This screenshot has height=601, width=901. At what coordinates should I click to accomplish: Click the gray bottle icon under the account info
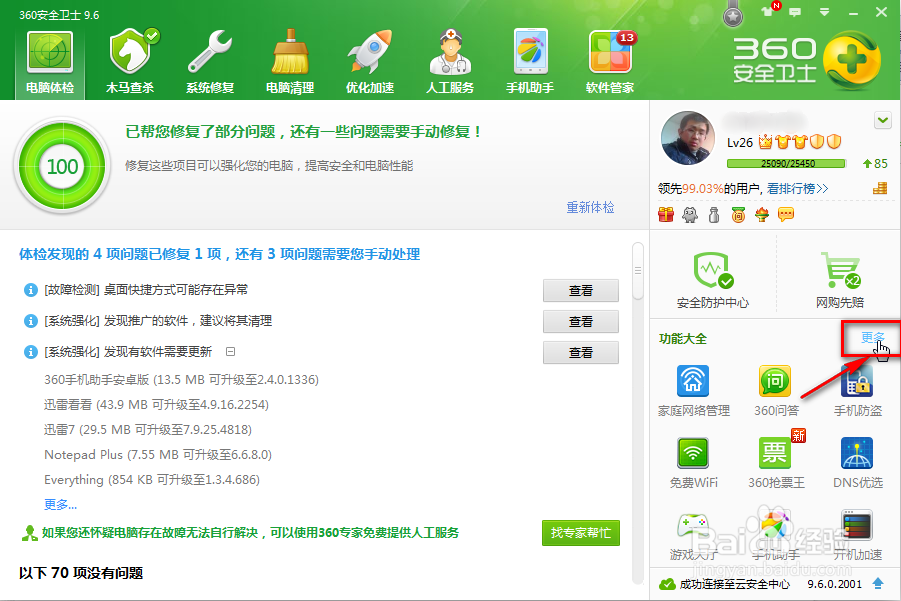click(x=714, y=215)
